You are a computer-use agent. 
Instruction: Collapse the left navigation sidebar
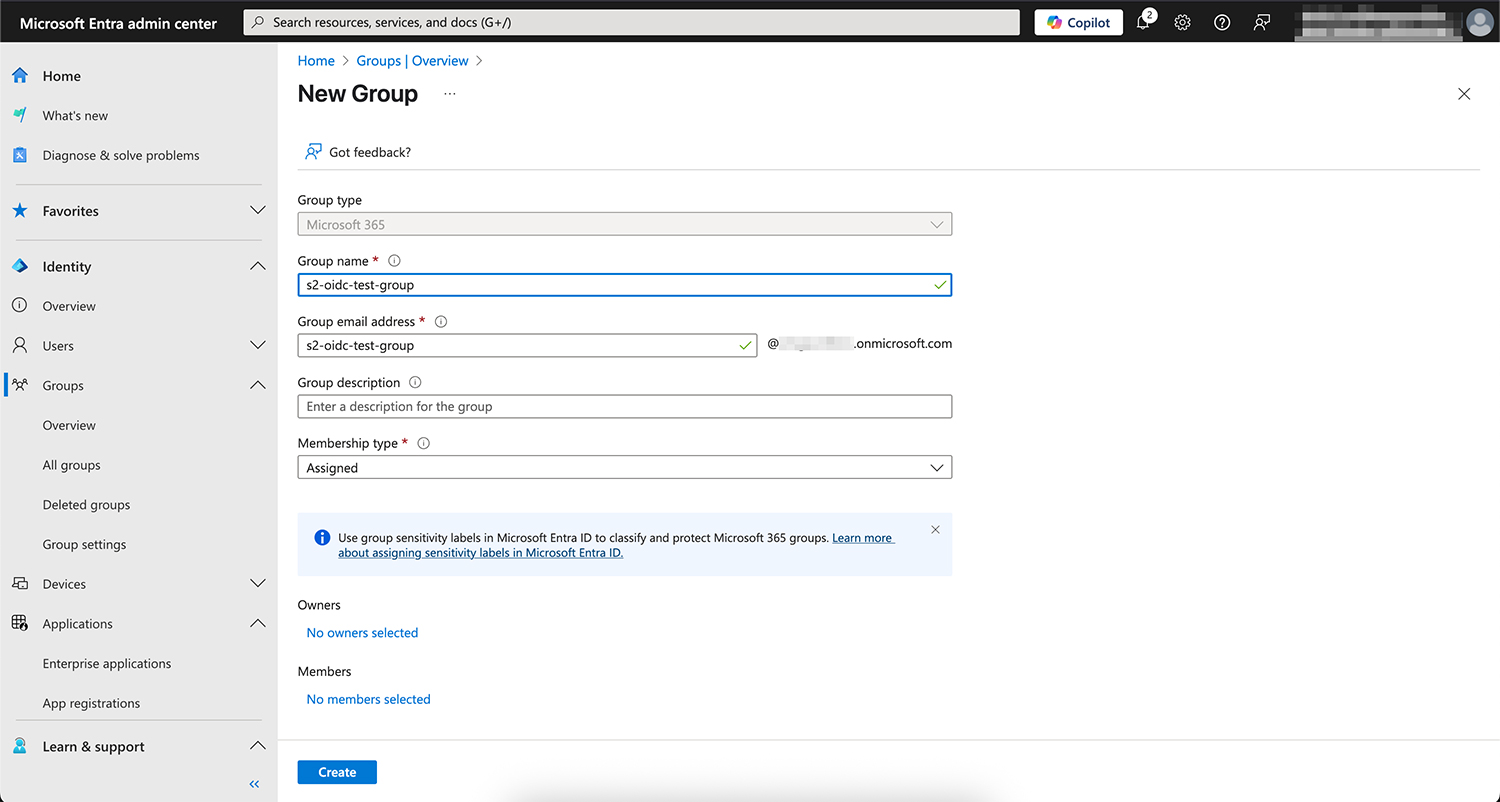pos(254,784)
